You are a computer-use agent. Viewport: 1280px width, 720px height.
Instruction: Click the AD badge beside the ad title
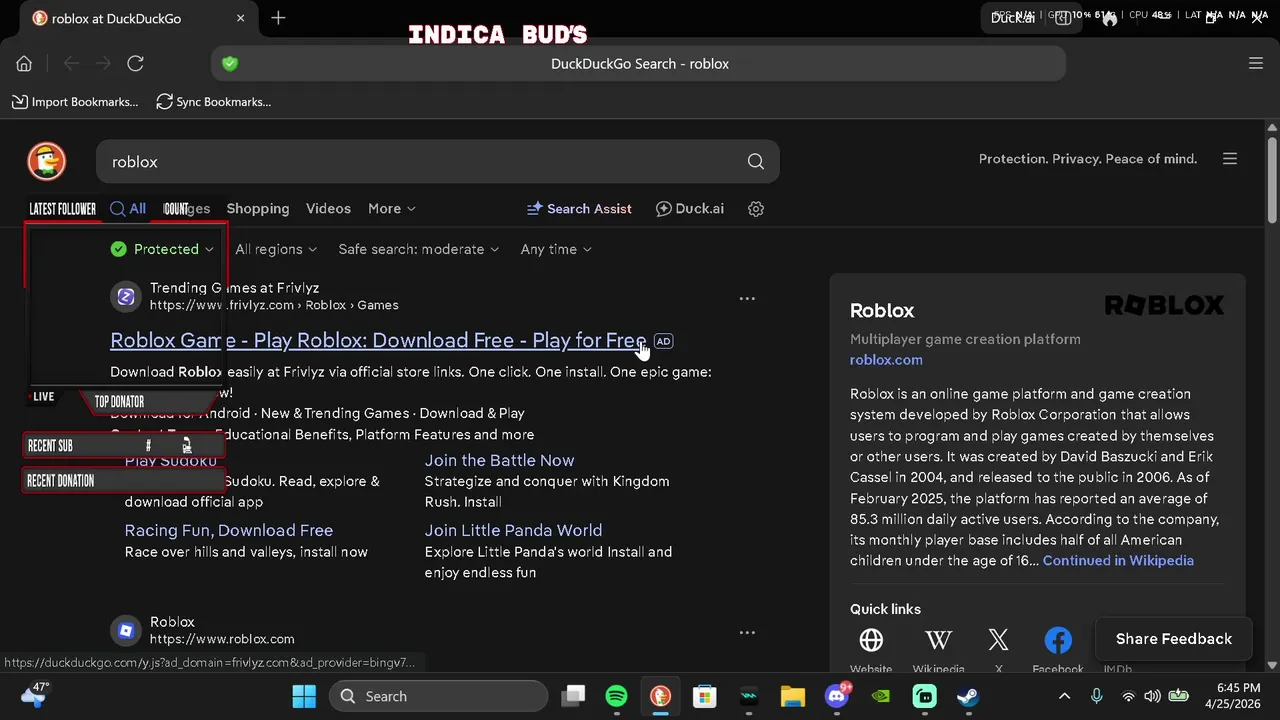(x=663, y=341)
